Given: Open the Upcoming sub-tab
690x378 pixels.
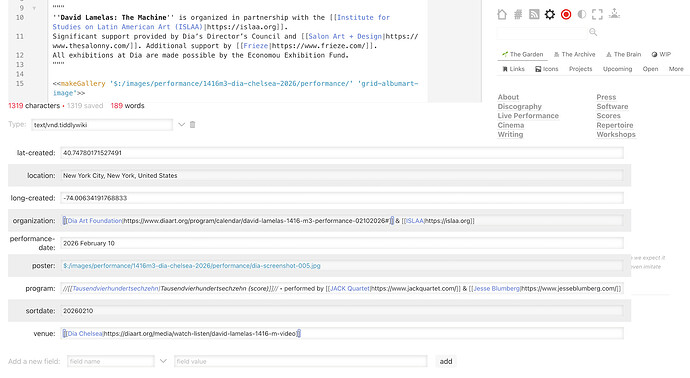Looking at the screenshot, I should point(617,69).
